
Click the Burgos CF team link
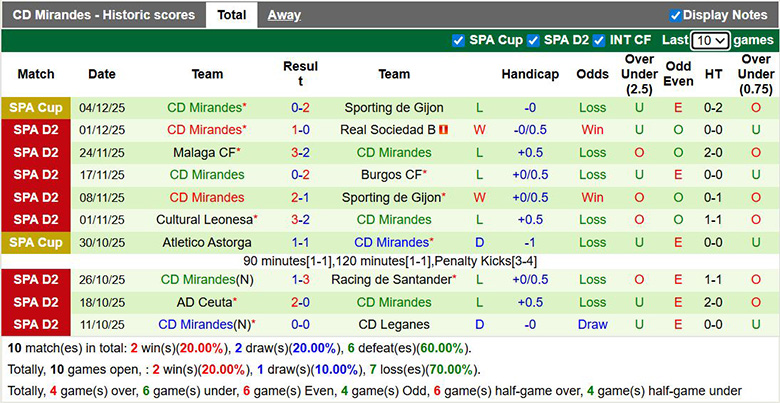(x=390, y=174)
